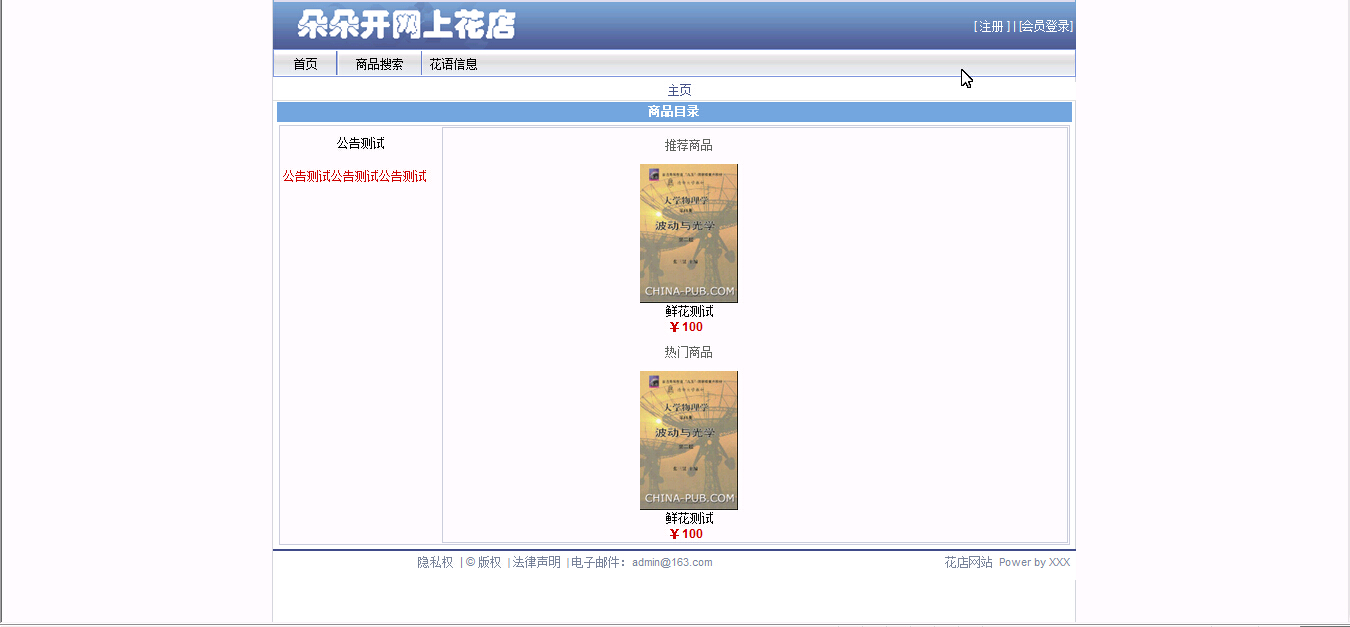This screenshot has width=1350, height=627.
Task: Click the 主页 breadcrumb text
Action: point(679,90)
